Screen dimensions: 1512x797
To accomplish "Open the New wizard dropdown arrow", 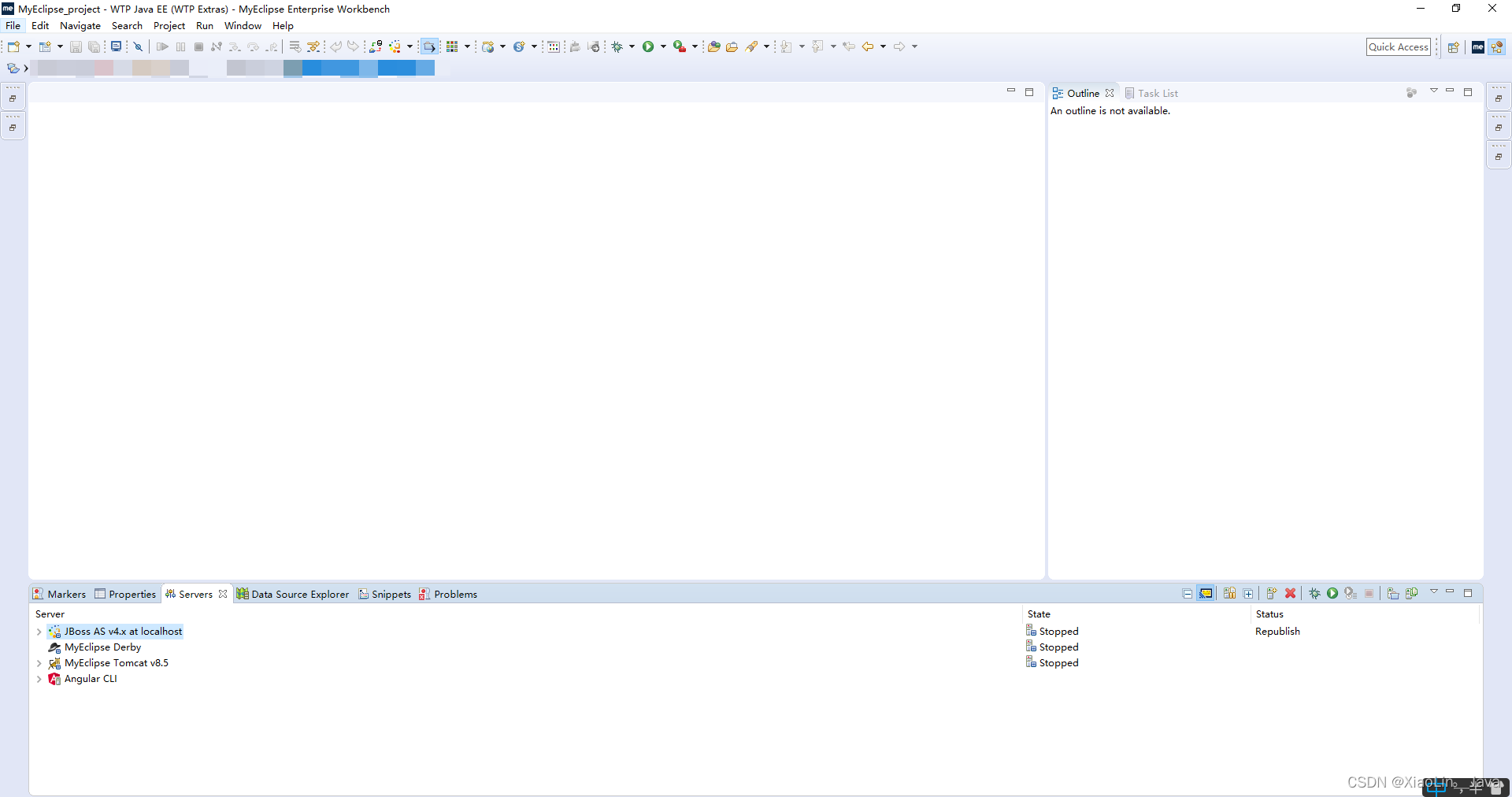I will [x=28, y=46].
